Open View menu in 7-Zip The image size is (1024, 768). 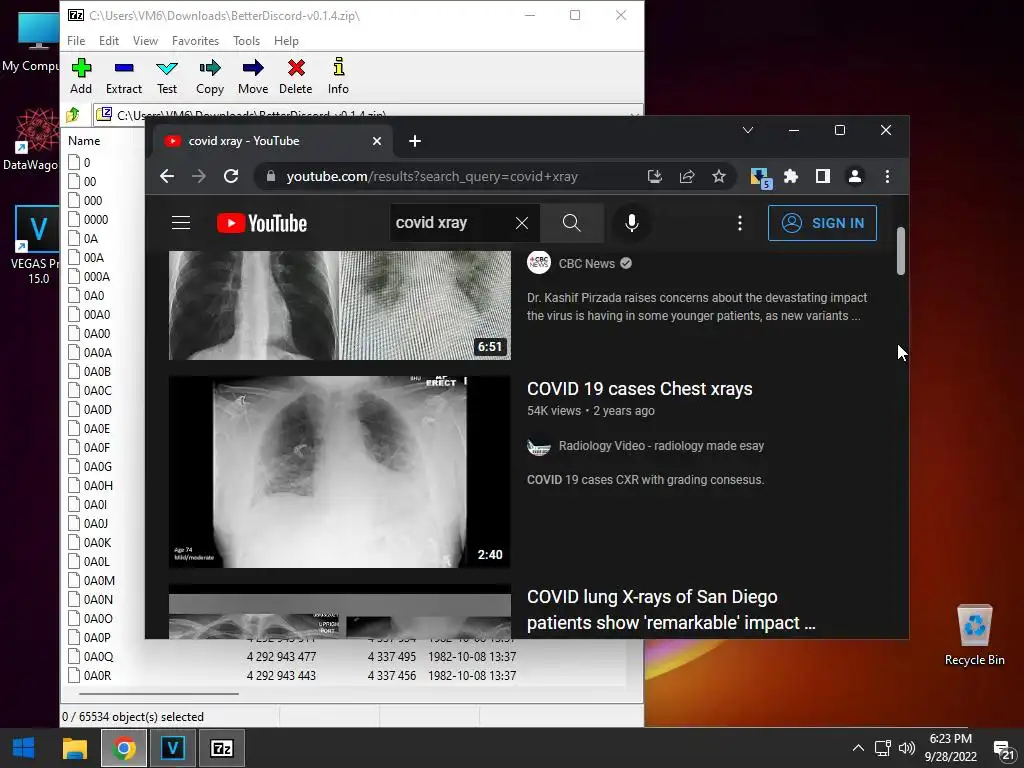coord(145,40)
